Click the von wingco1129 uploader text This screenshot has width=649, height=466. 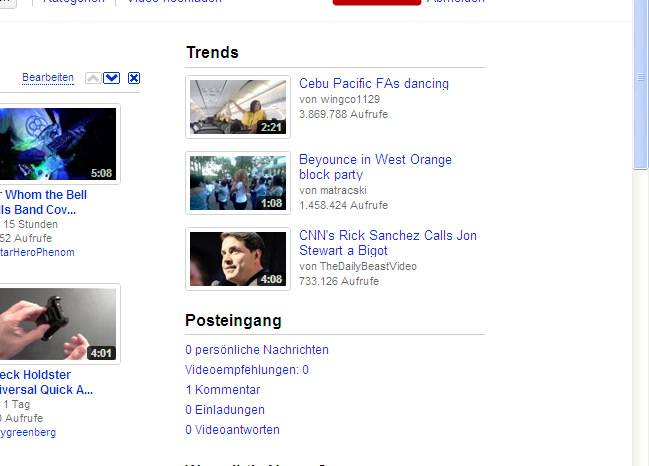339,99
